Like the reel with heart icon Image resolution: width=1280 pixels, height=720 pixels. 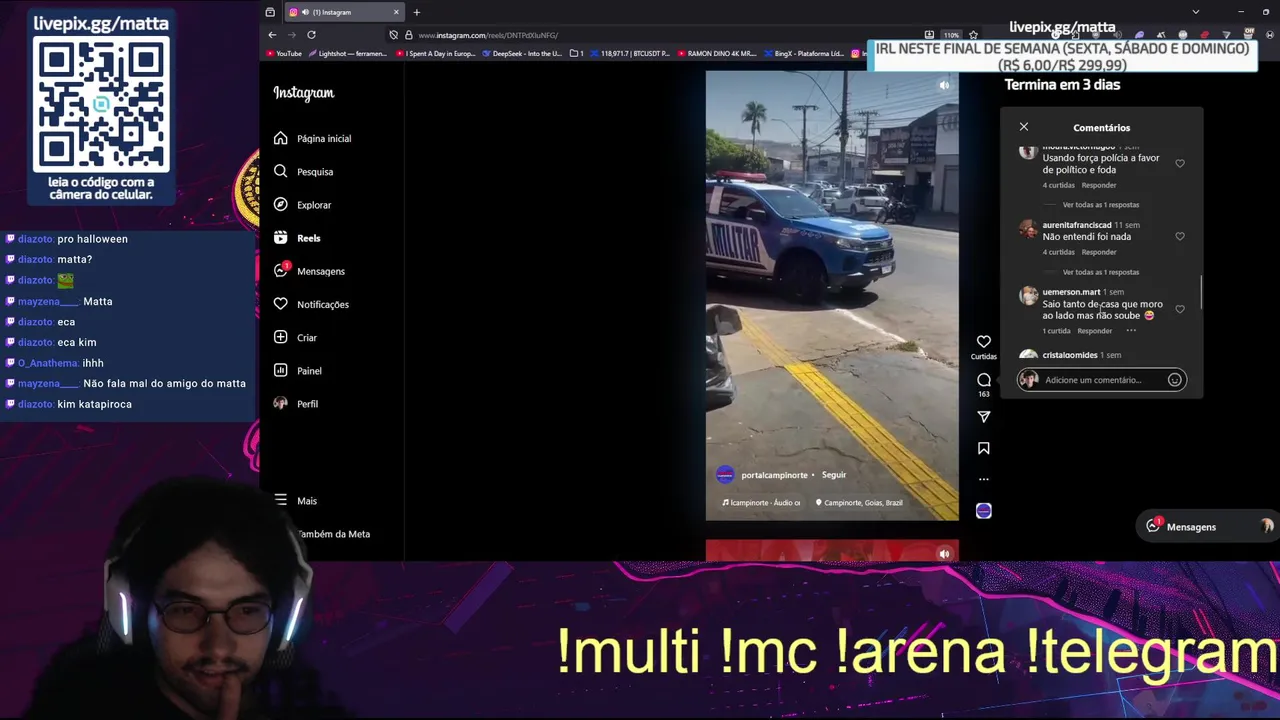[984, 342]
